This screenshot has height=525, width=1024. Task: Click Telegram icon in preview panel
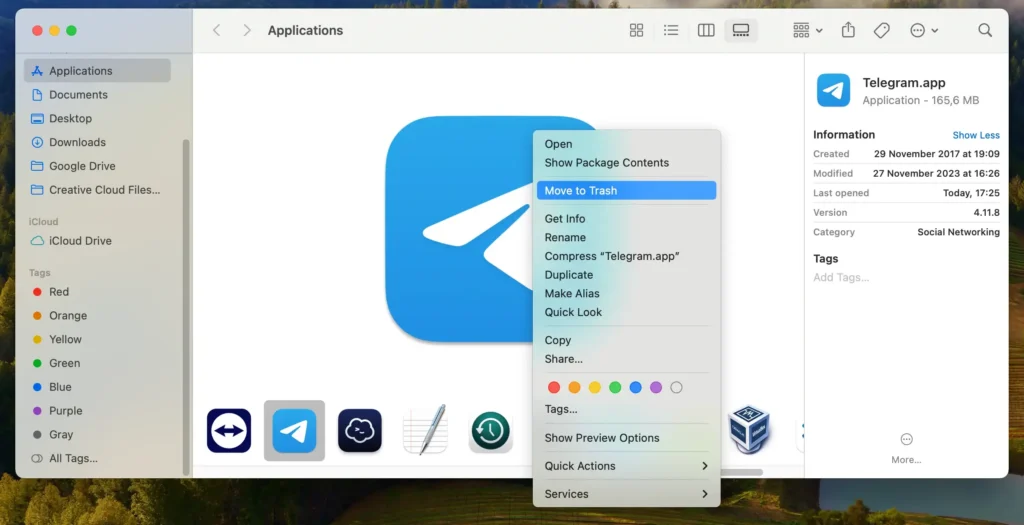833,90
